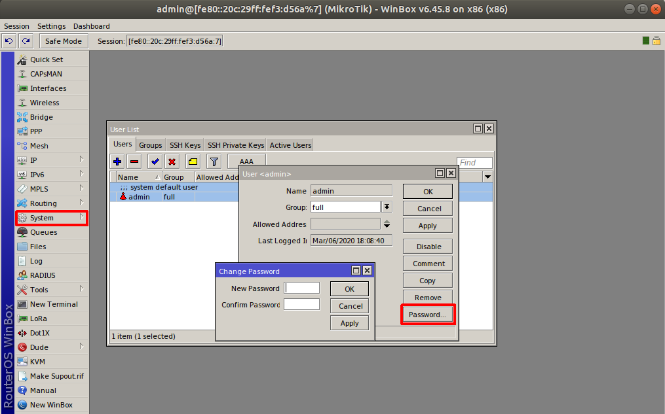Open RADIUS in sidebar
Image resolution: width=665 pixels, height=414 pixels.
[52, 275]
